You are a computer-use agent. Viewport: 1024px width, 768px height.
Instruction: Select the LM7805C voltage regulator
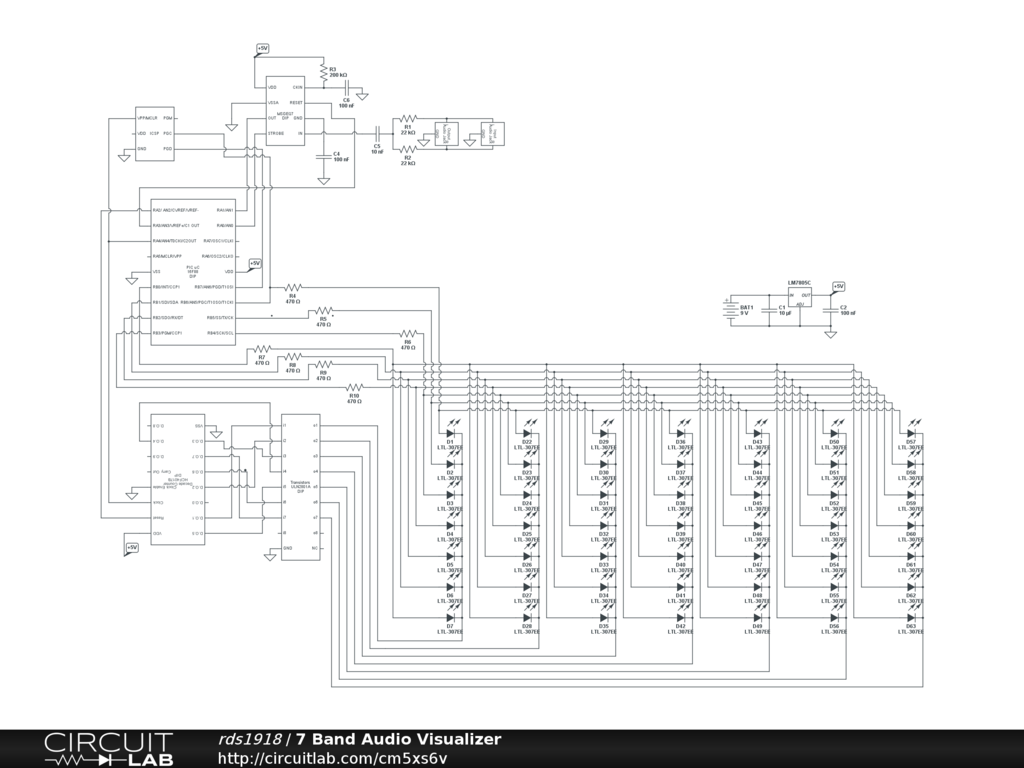799,297
